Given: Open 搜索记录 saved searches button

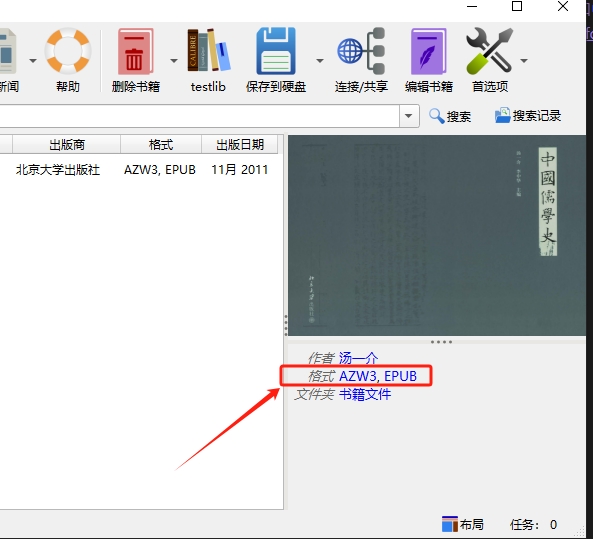Looking at the screenshot, I should [x=528, y=116].
